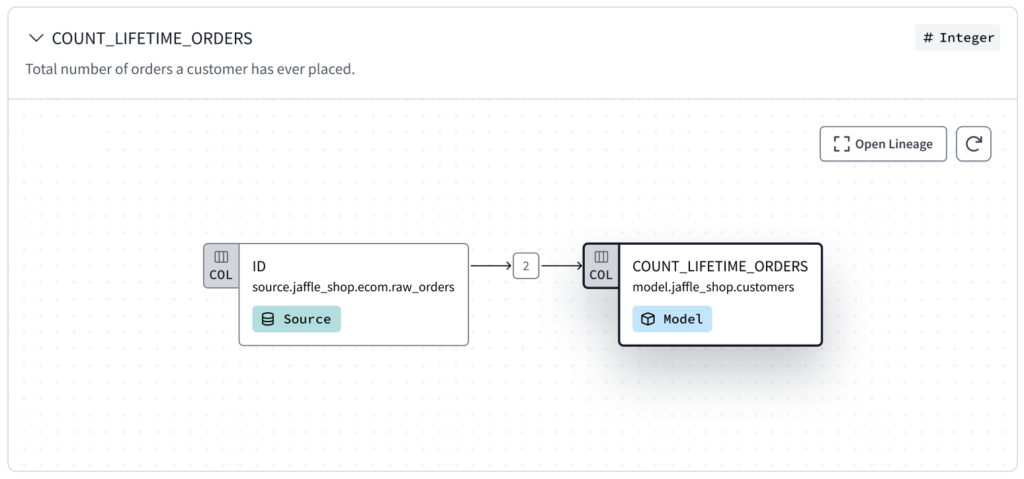Click model.jaffle_shop.customers path text
Viewport: 1024px width, 479px height.
(713, 287)
